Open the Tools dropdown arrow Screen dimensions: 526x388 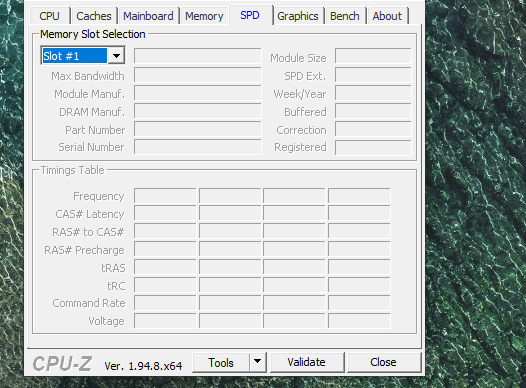(x=258, y=362)
